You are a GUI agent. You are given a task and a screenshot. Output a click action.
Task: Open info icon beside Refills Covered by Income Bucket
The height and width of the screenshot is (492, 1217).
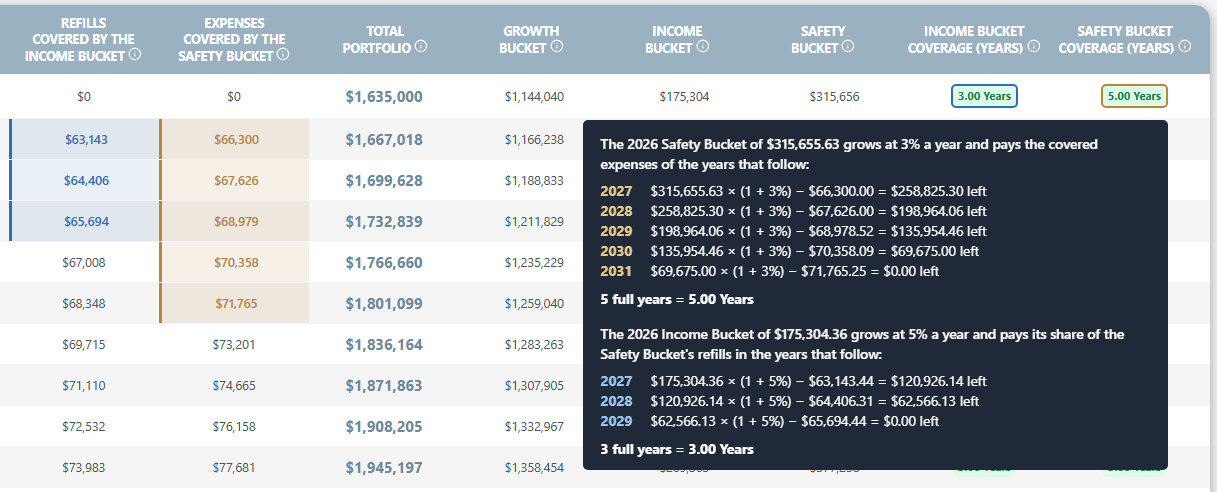(135, 55)
